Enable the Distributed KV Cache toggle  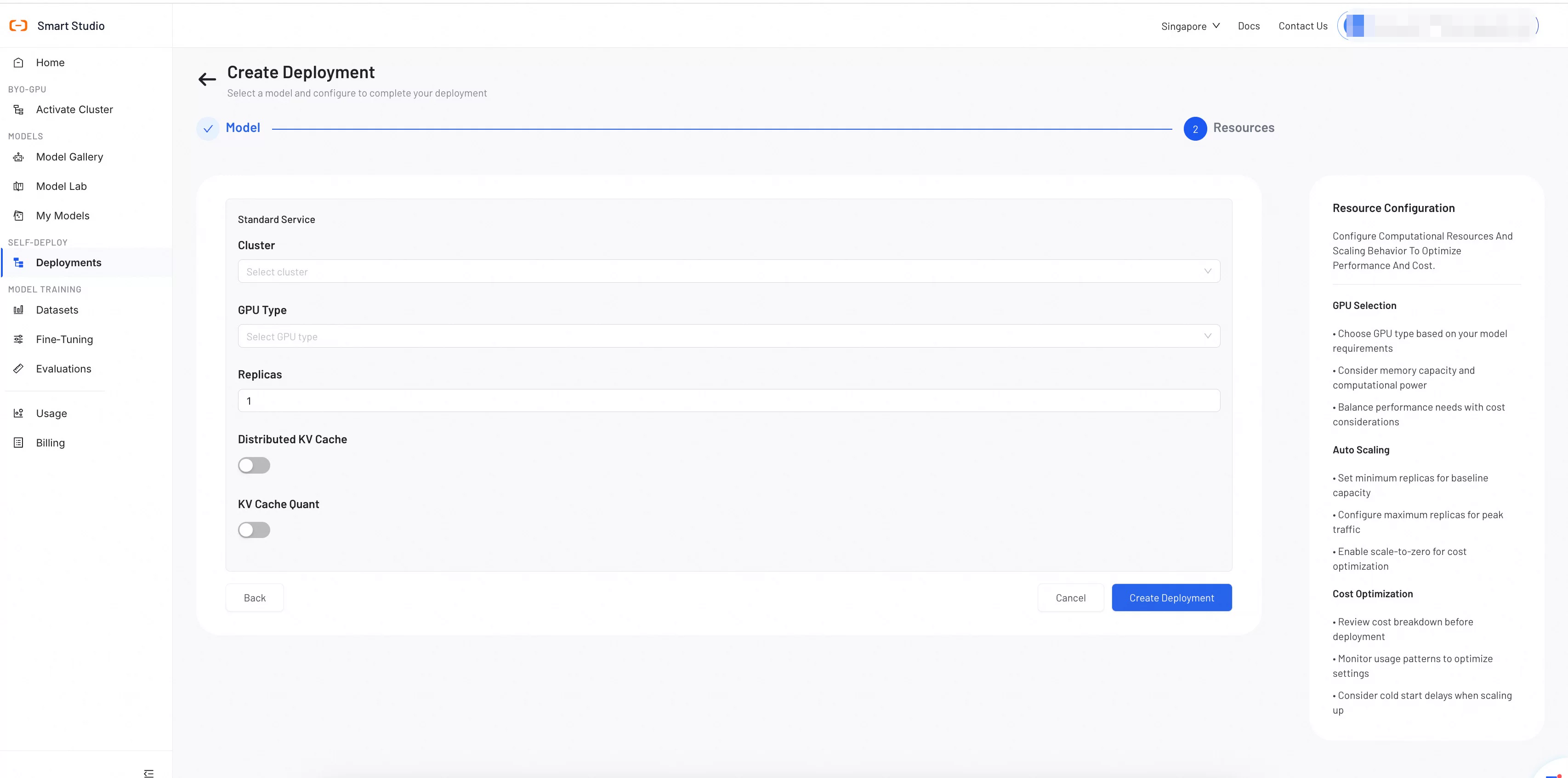[x=254, y=465]
